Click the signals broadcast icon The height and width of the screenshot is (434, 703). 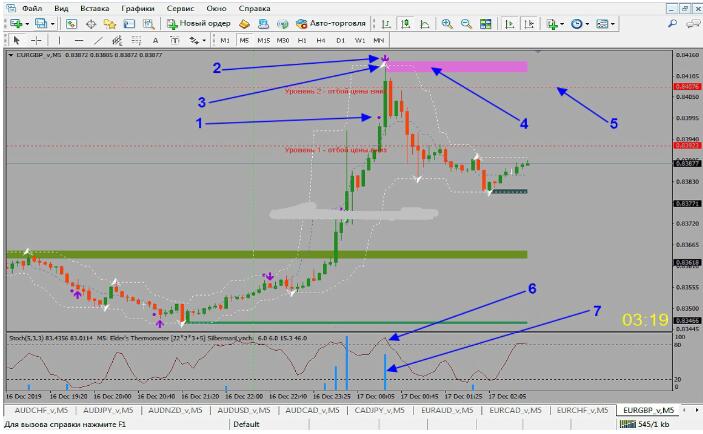(x=283, y=24)
